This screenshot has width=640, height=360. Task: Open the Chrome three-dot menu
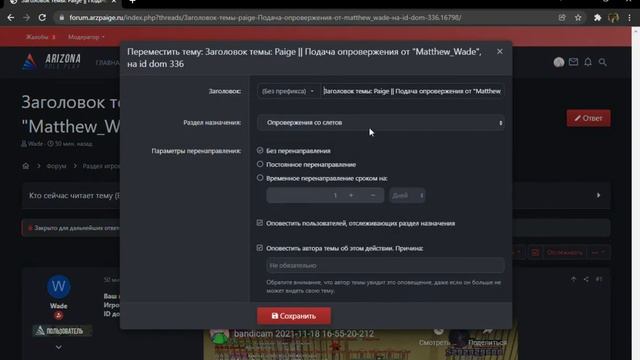[629, 18]
